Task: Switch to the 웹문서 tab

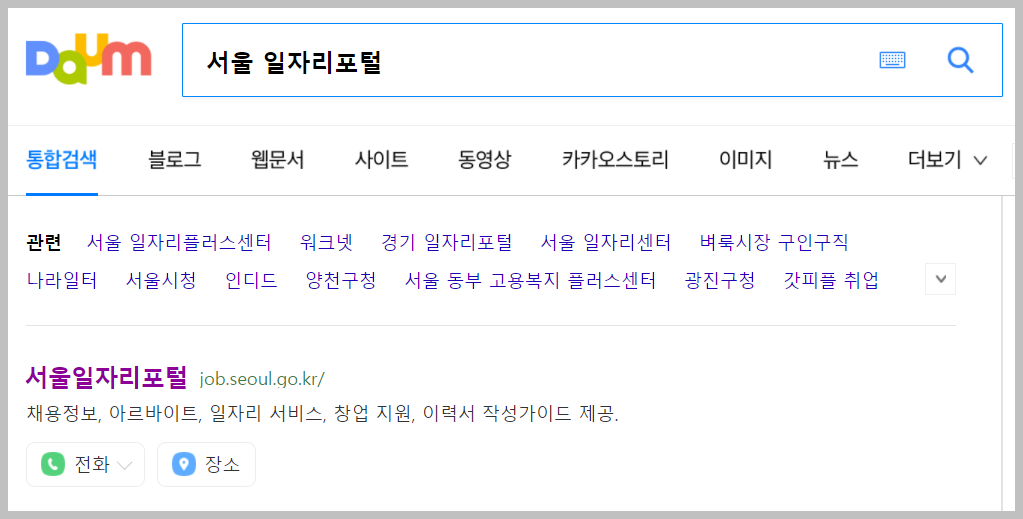Action: click(278, 159)
